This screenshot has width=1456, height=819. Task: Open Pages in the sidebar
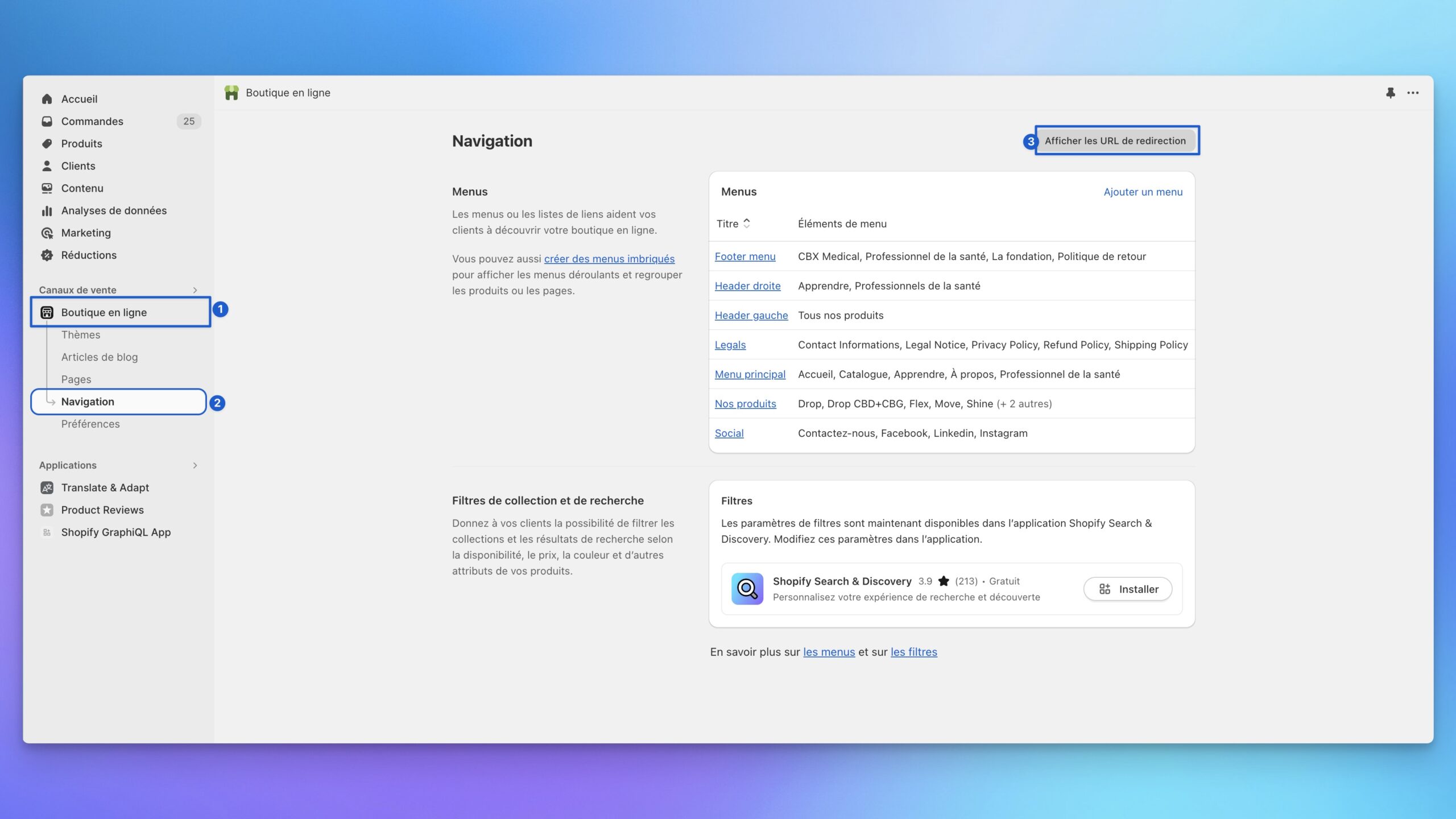click(x=76, y=379)
